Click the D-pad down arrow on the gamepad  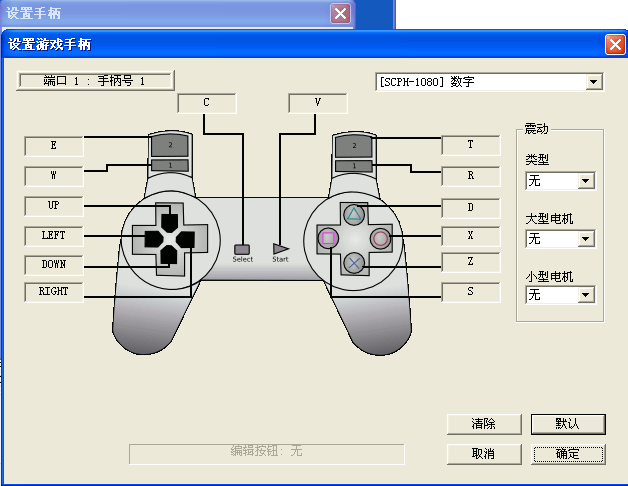(169, 255)
